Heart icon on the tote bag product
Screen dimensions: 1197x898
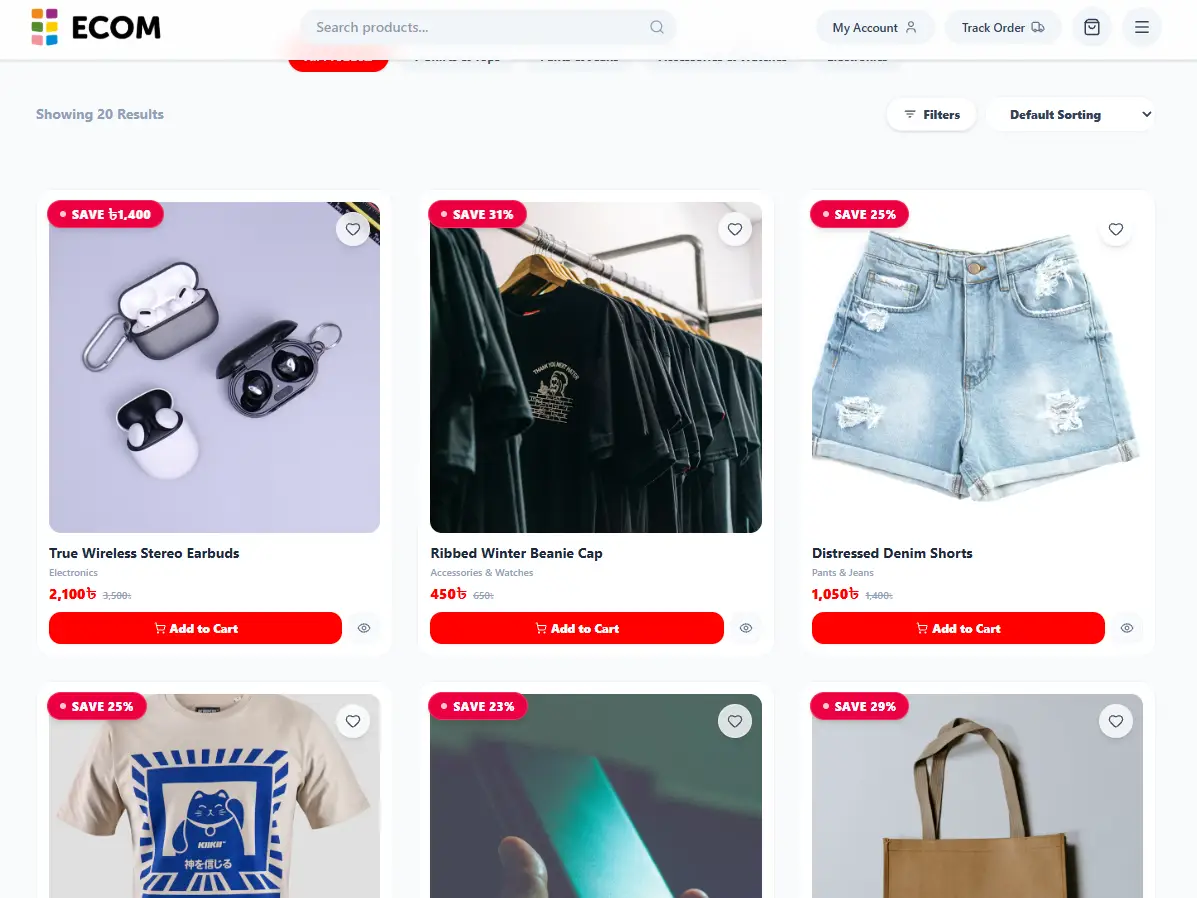pyautogui.click(x=1115, y=721)
